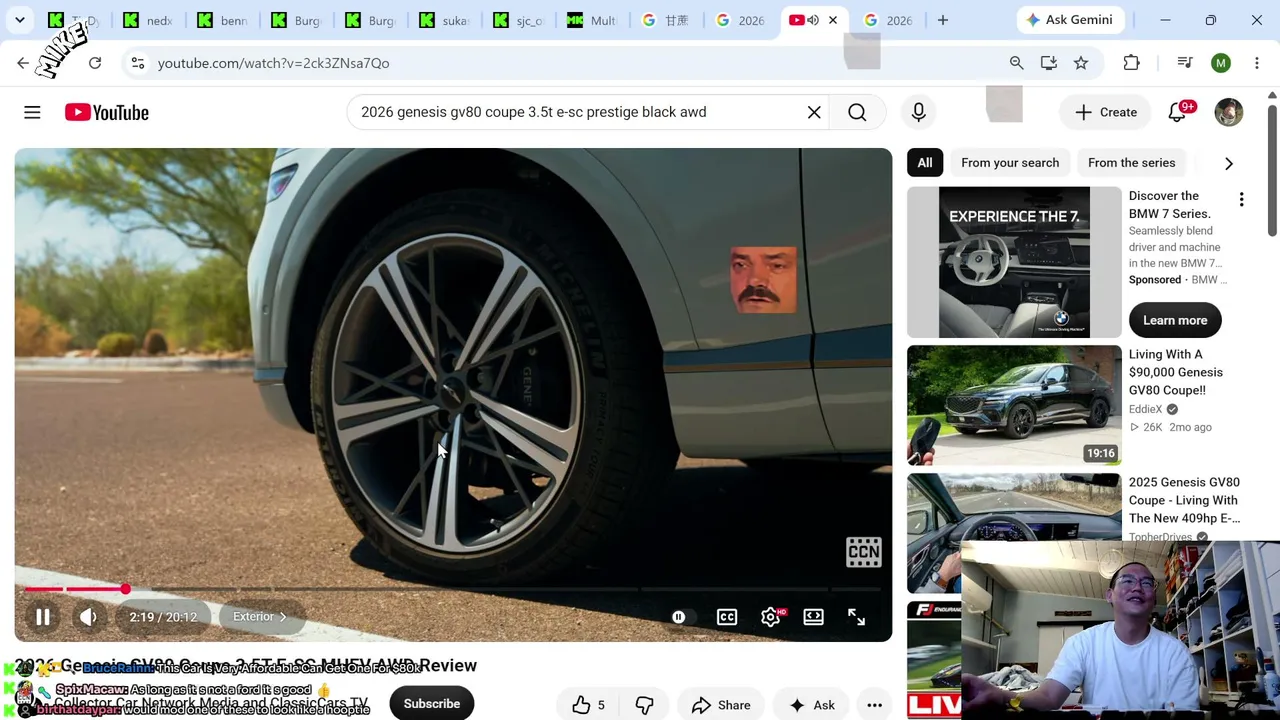Image resolution: width=1280 pixels, height=720 pixels.
Task: Switch to the benn tab
Action: click(222, 20)
